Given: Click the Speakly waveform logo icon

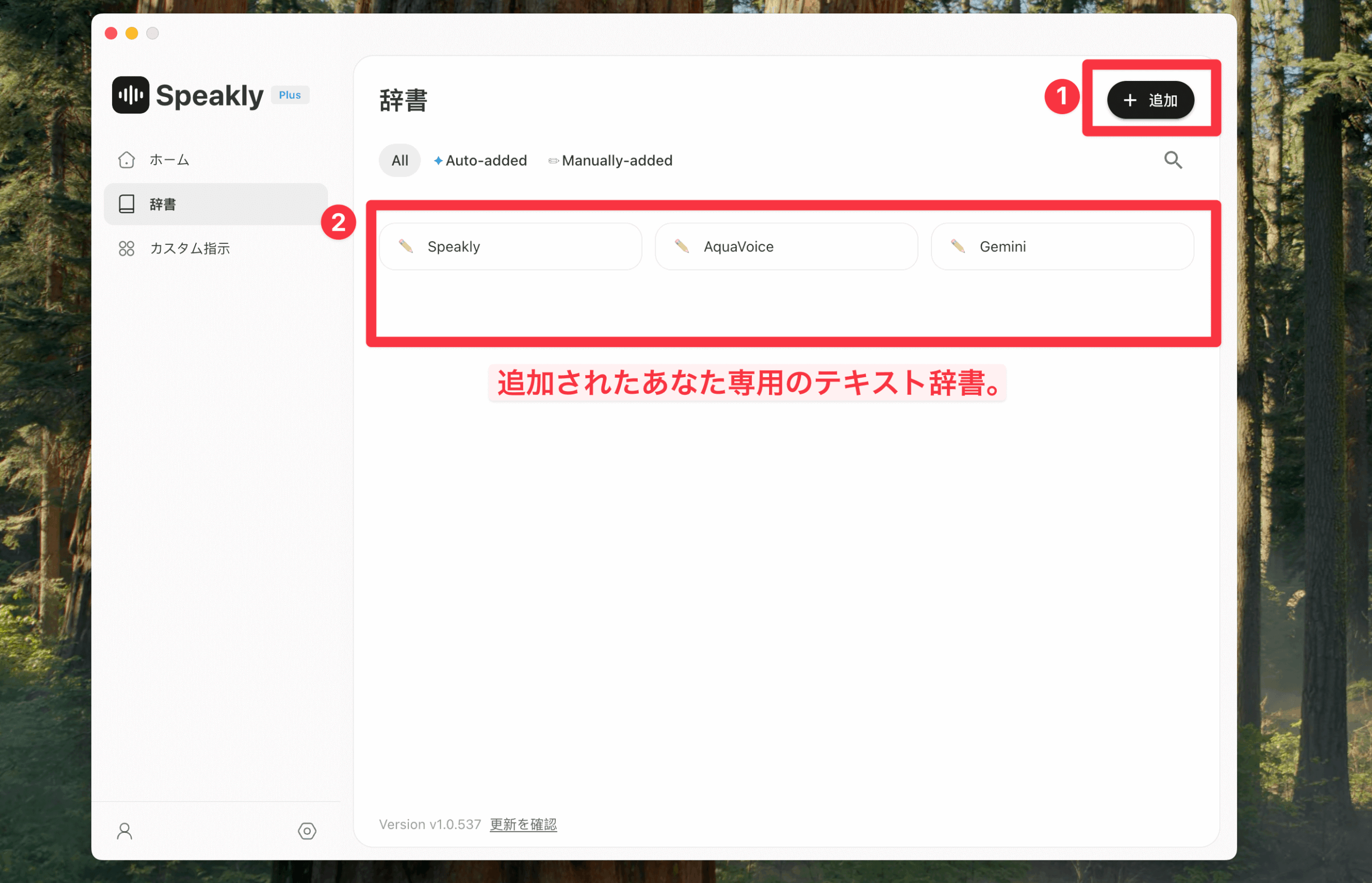Looking at the screenshot, I should 130,95.
